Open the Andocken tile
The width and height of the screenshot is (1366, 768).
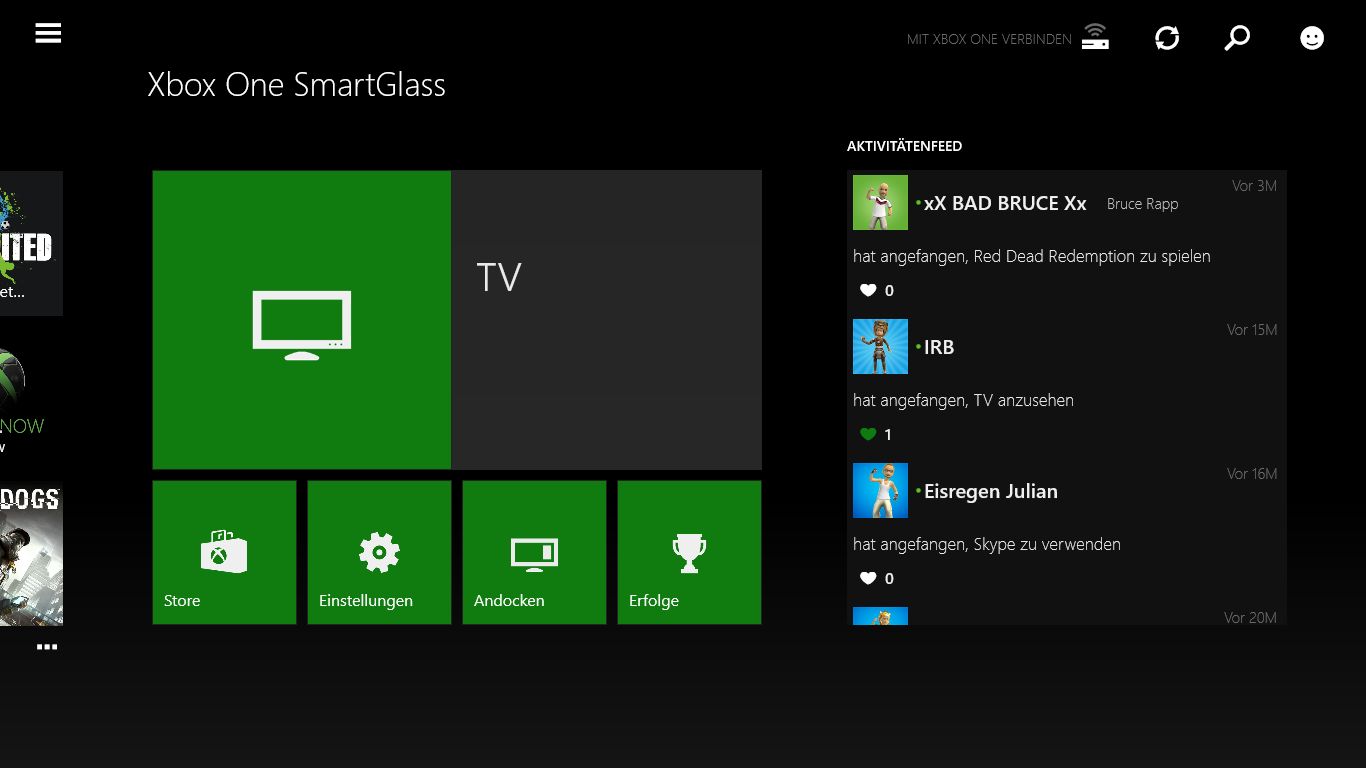(534, 552)
